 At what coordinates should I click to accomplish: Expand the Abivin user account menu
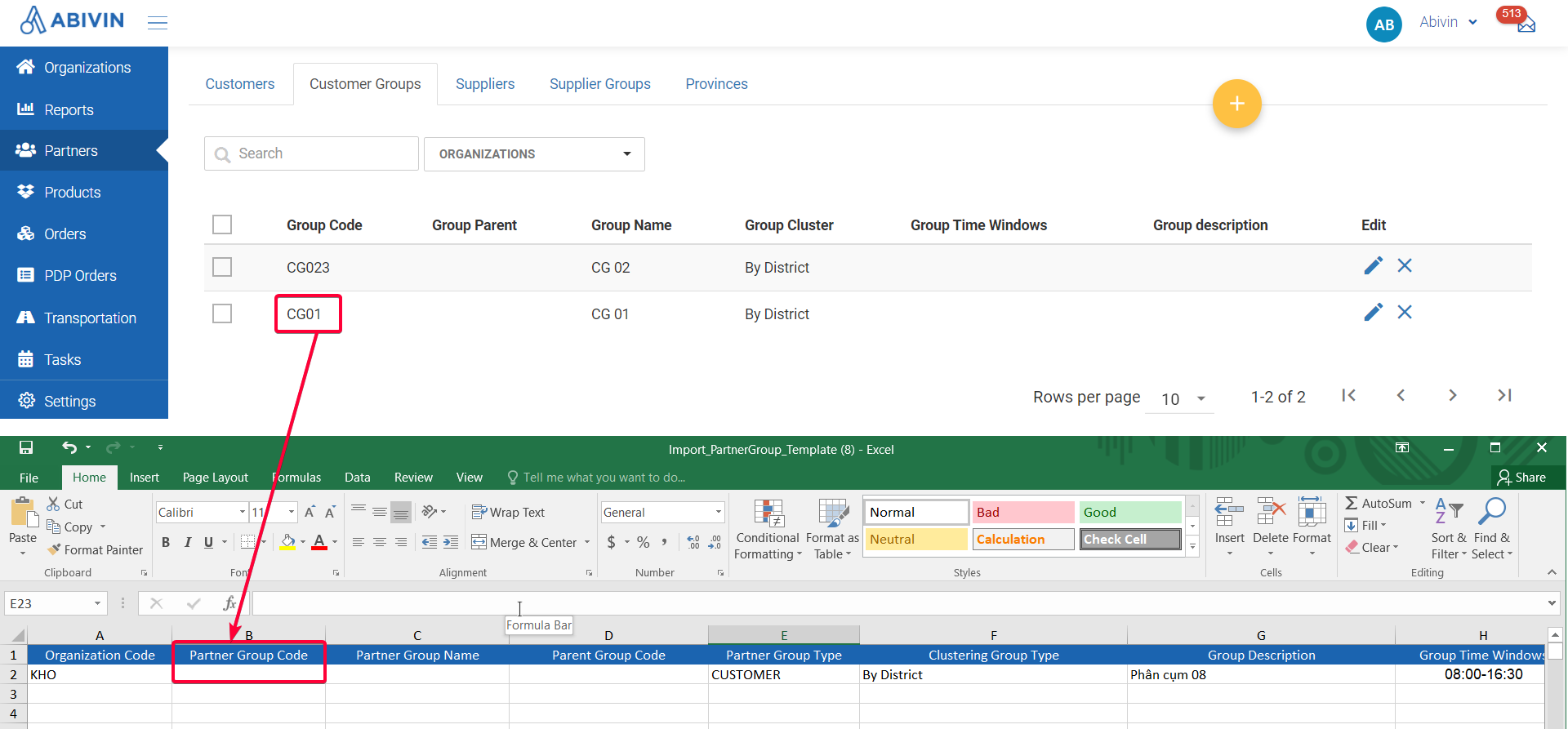click(1448, 22)
